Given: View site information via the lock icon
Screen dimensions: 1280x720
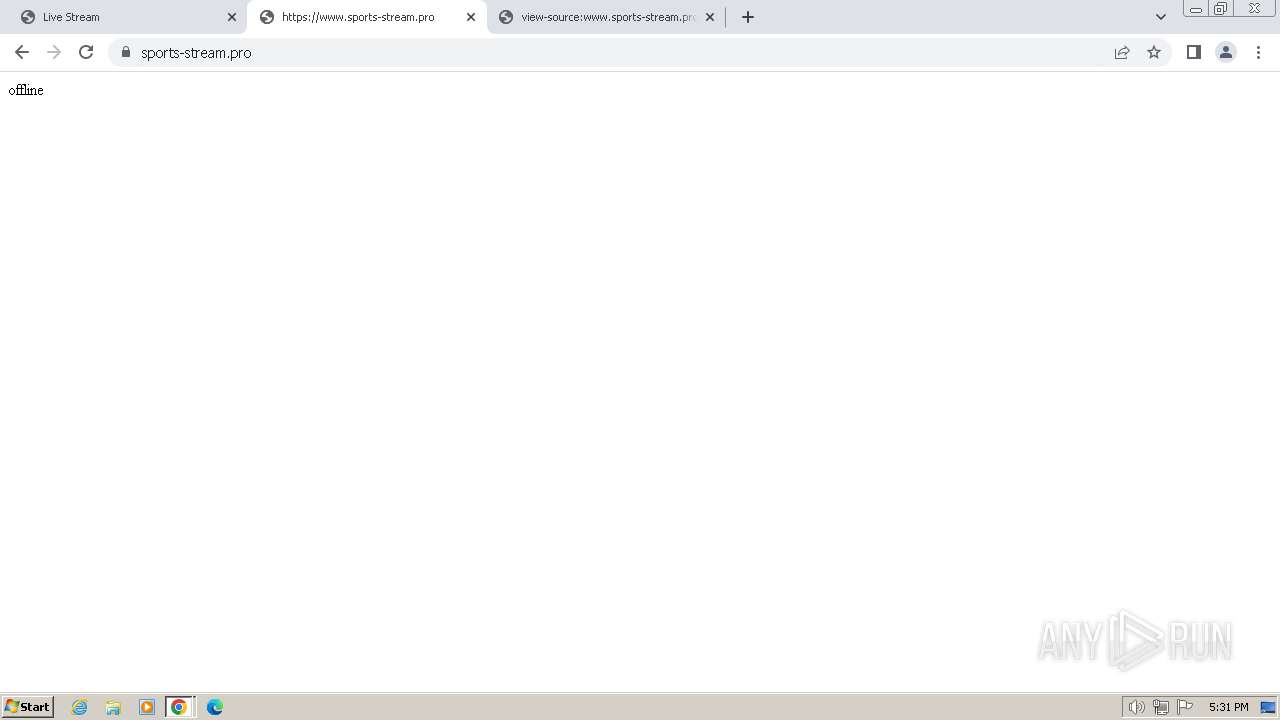Looking at the screenshot, I should pyautogui.click(x=126, y=52).
